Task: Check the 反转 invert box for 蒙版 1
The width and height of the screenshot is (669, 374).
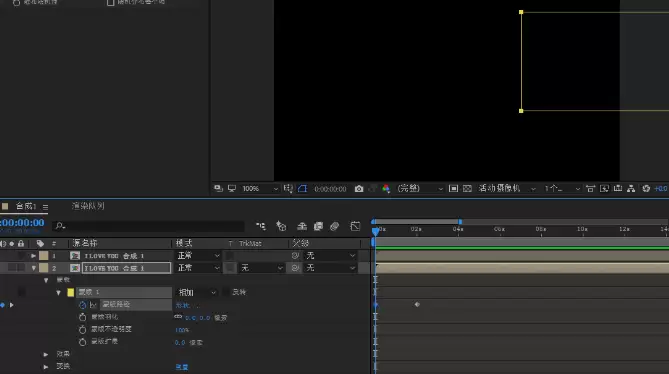Action: point(226,292)
